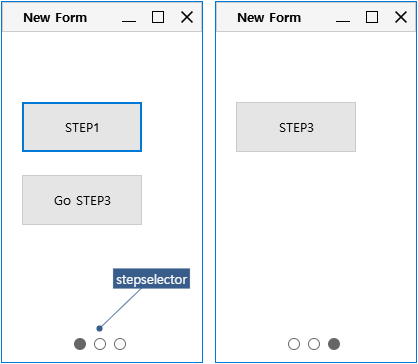
Task: Select the first step dot in right form
Action: (294, 344)
